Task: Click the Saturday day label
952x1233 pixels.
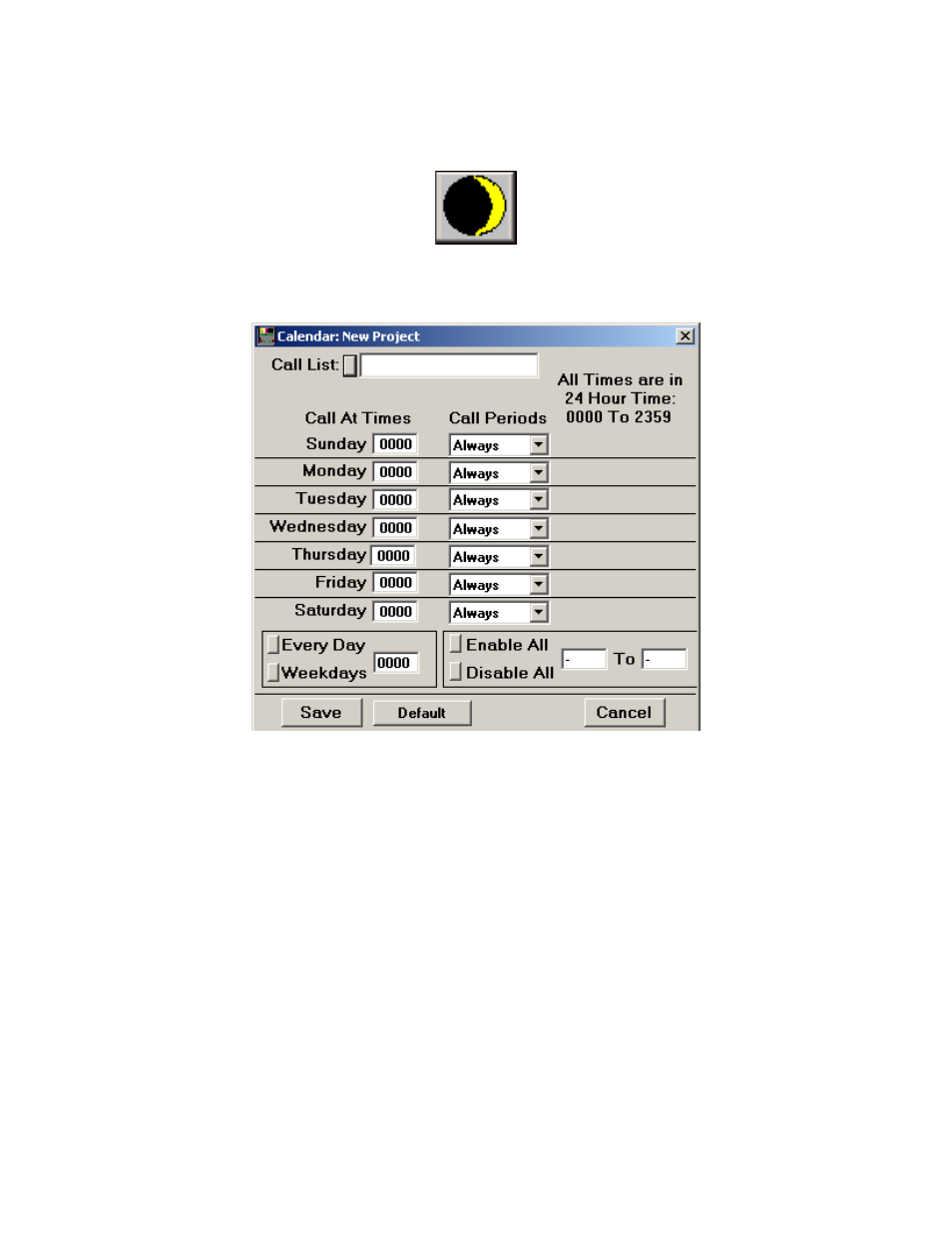Action: click(x=329, y=610)
